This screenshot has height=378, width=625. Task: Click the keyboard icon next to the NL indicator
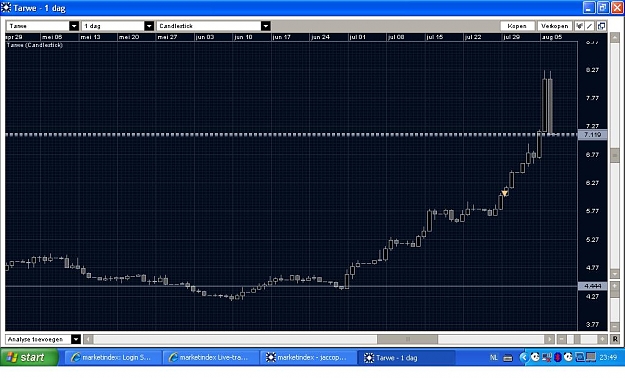pos(507,358)
